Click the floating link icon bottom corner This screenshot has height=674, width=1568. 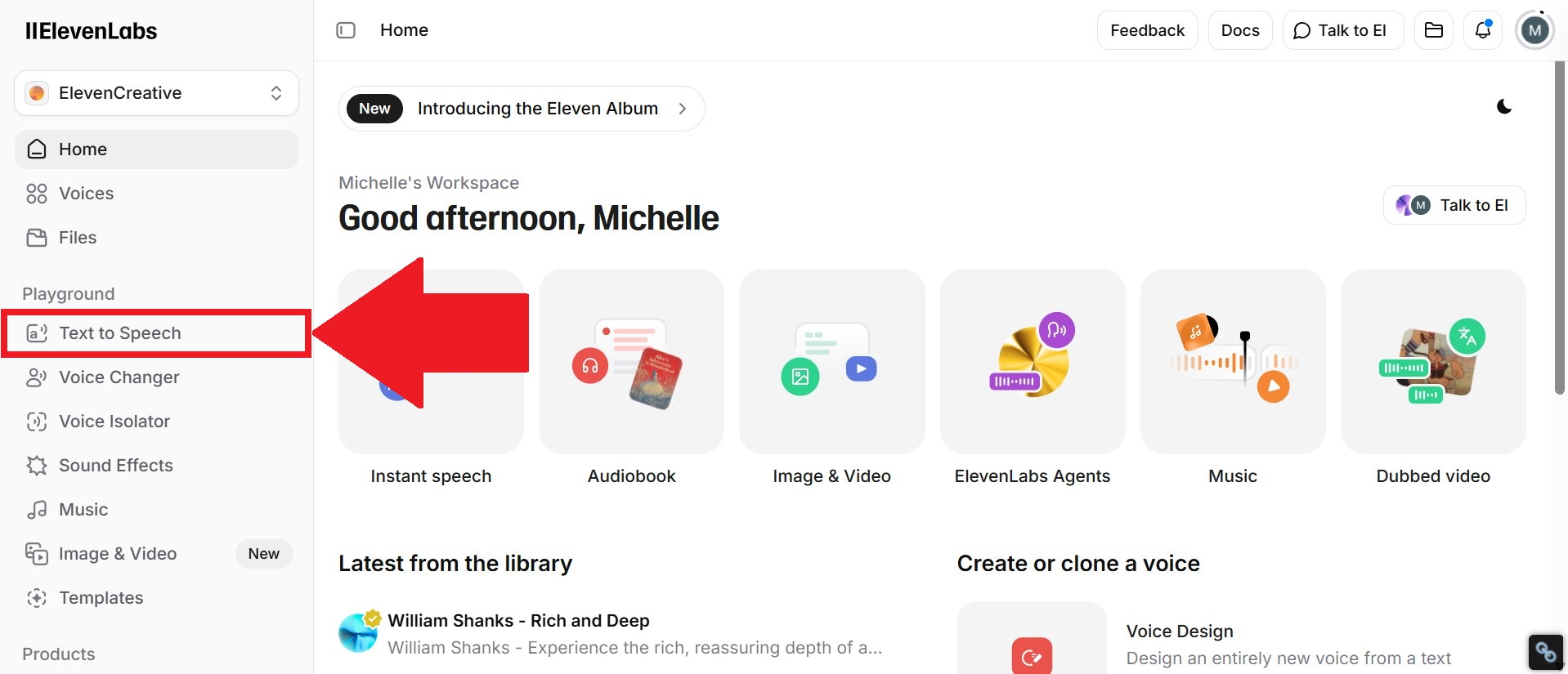(1546, 652)
